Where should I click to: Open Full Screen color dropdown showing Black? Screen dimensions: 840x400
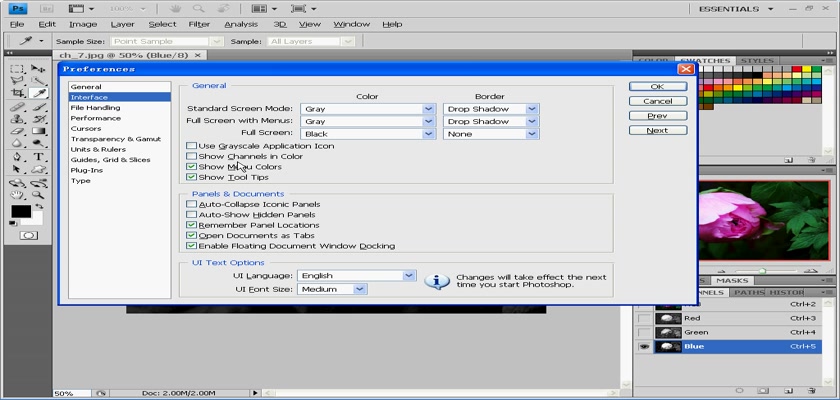click(x=368, y=134)
